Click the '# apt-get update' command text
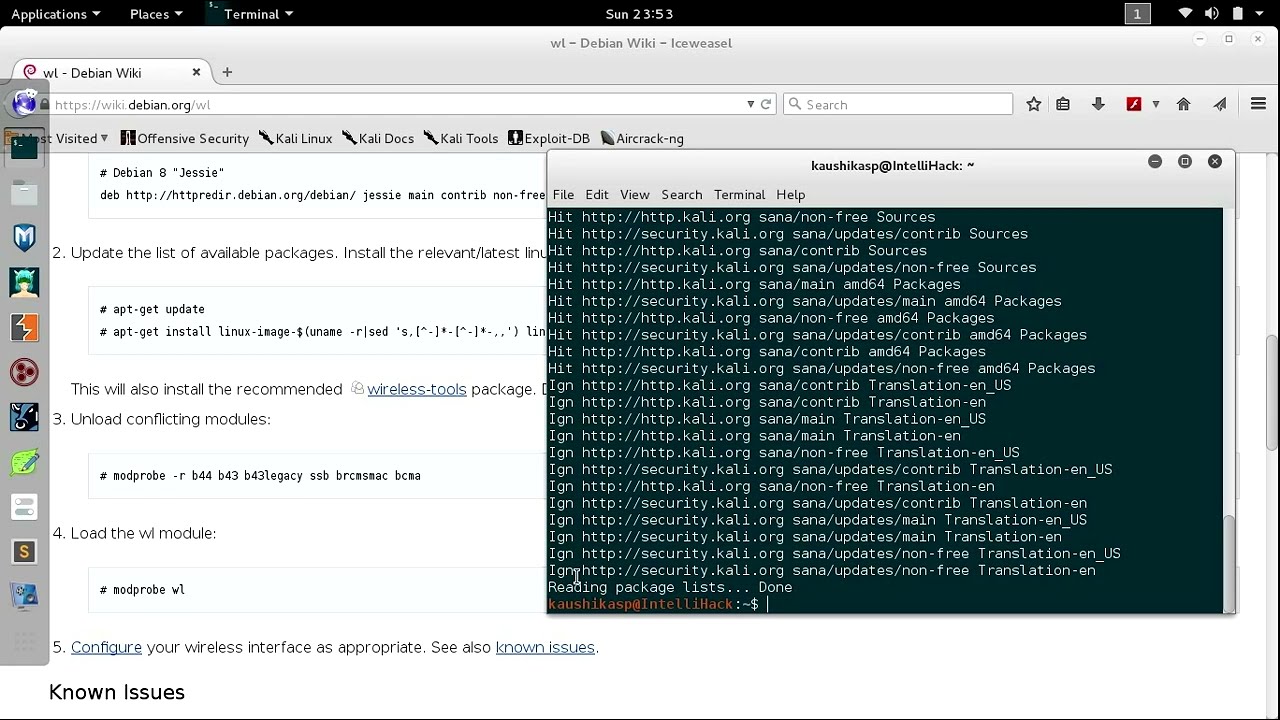 point(152,310)
